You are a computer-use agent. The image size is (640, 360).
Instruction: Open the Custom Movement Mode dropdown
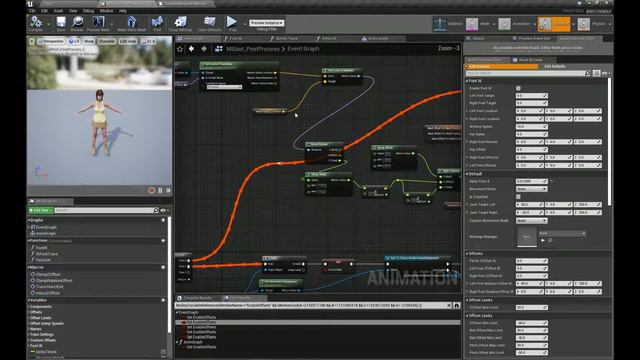point(531,220)
